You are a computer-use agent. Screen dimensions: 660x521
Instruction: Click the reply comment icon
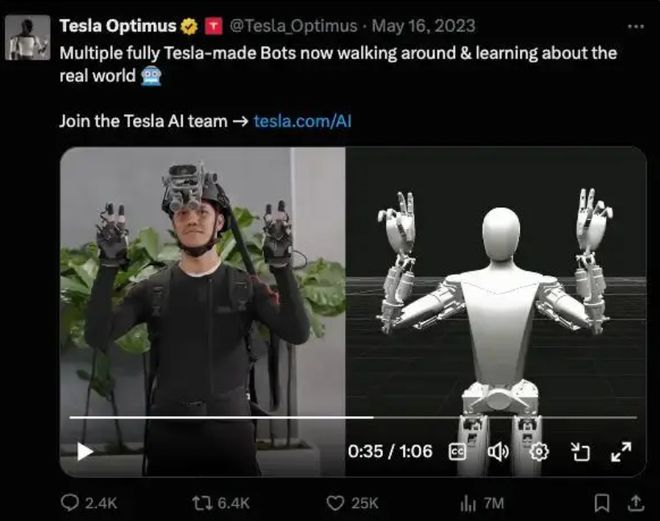tap(71, 502)
